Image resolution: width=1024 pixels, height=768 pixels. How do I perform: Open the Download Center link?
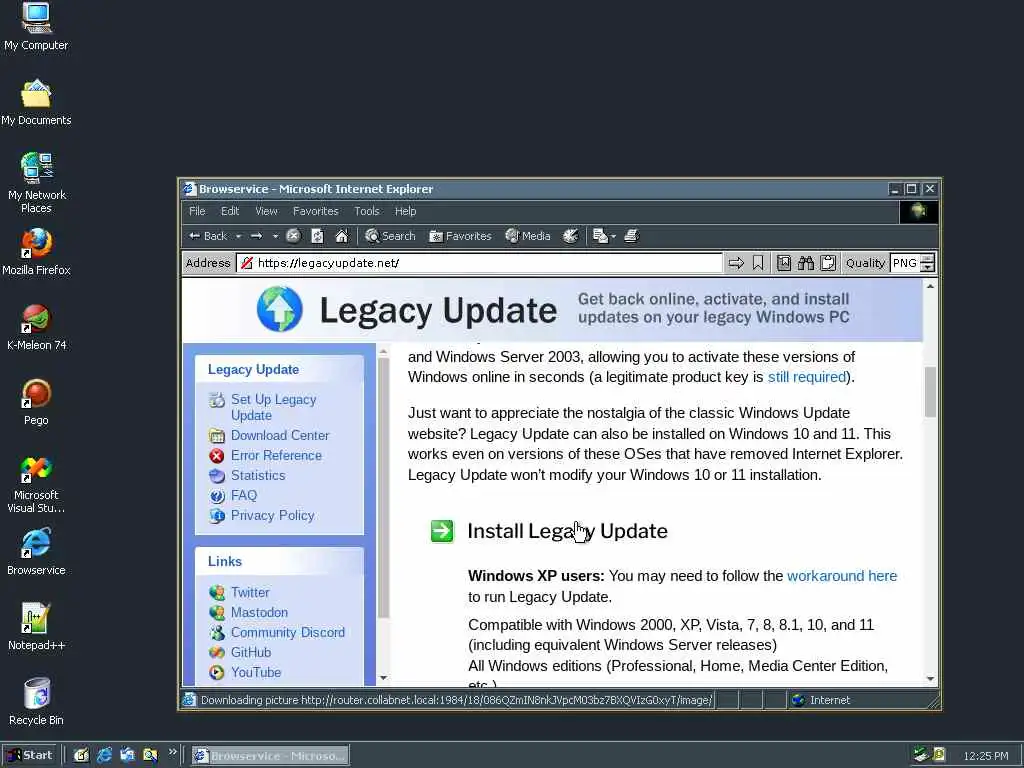[280, 435]
